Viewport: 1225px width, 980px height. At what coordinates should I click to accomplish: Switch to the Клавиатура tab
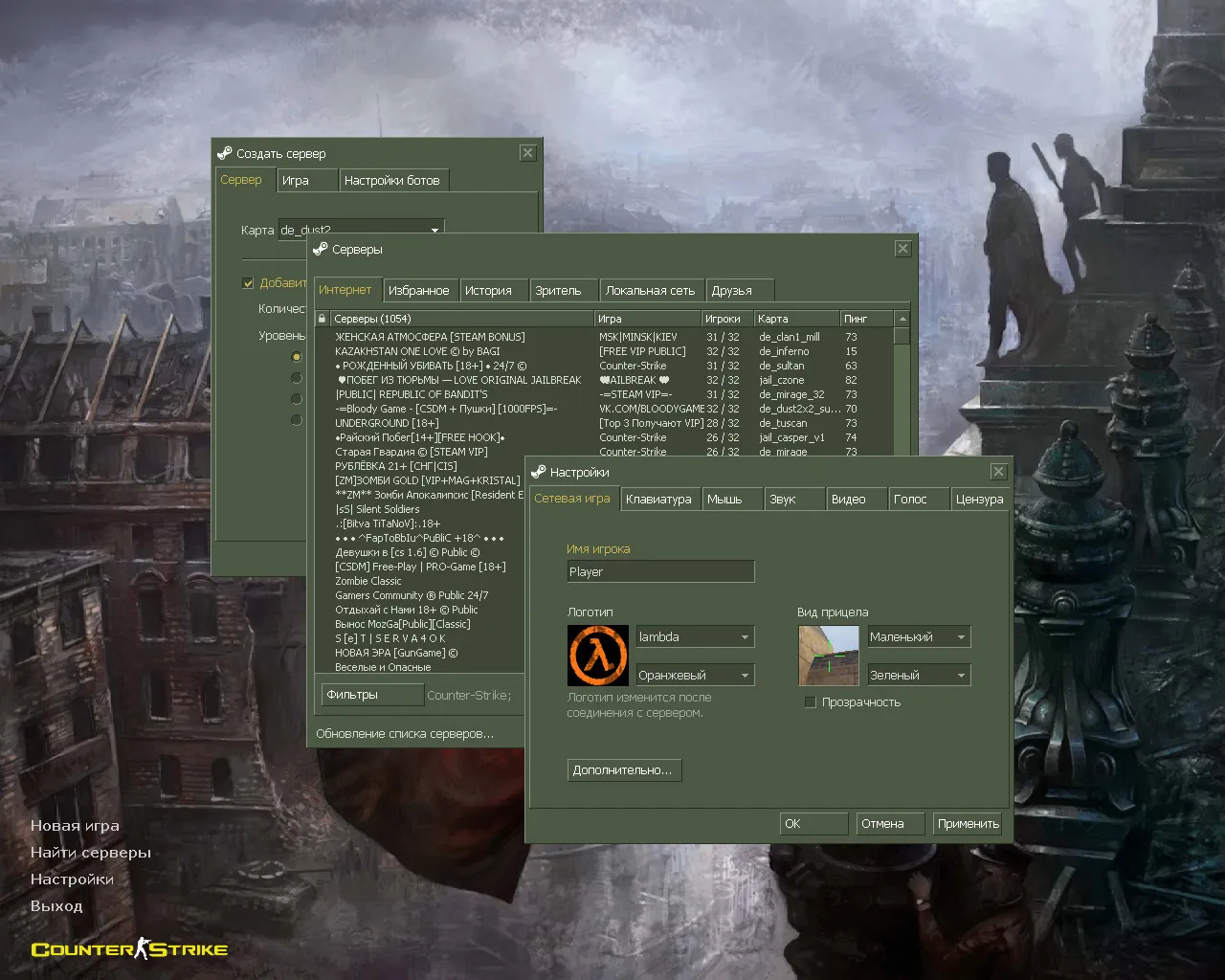coord(658,500)
